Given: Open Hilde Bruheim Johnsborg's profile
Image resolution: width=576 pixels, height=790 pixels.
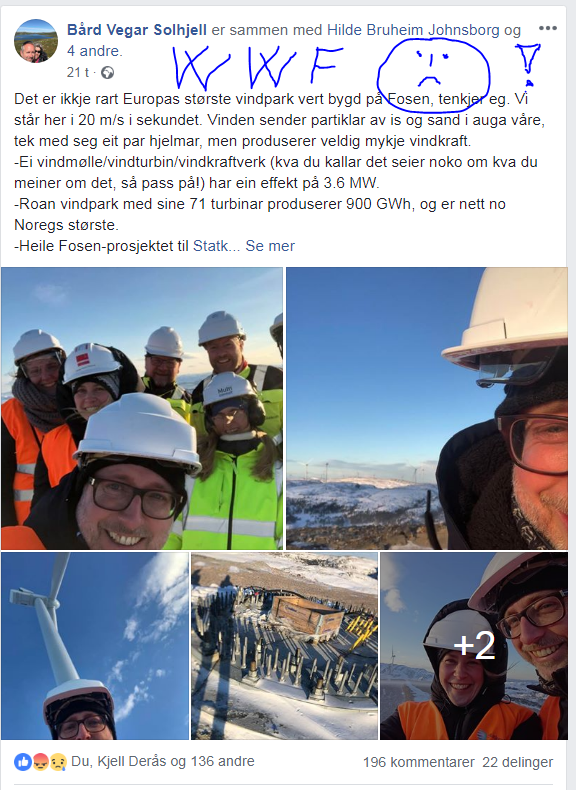Looking at the screenshot, I should [x=413, y=30].
